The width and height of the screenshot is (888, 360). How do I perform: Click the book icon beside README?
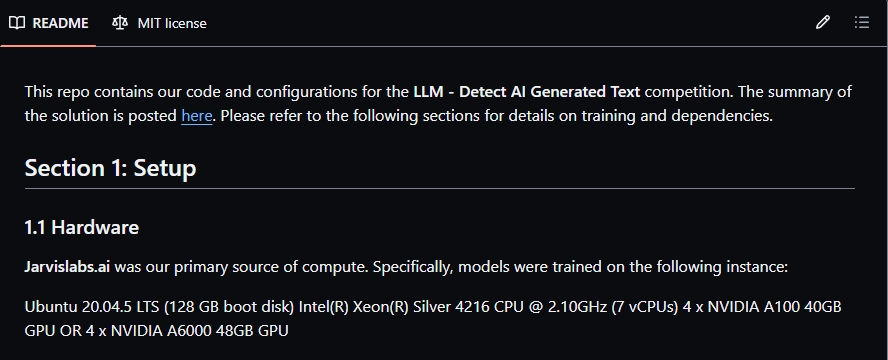point(17,23)
